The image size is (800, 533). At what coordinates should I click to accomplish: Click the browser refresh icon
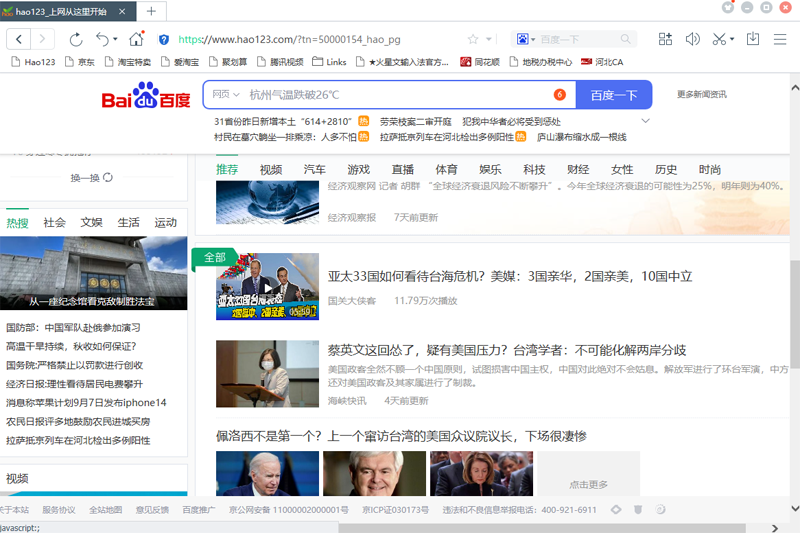pos(76,40)
